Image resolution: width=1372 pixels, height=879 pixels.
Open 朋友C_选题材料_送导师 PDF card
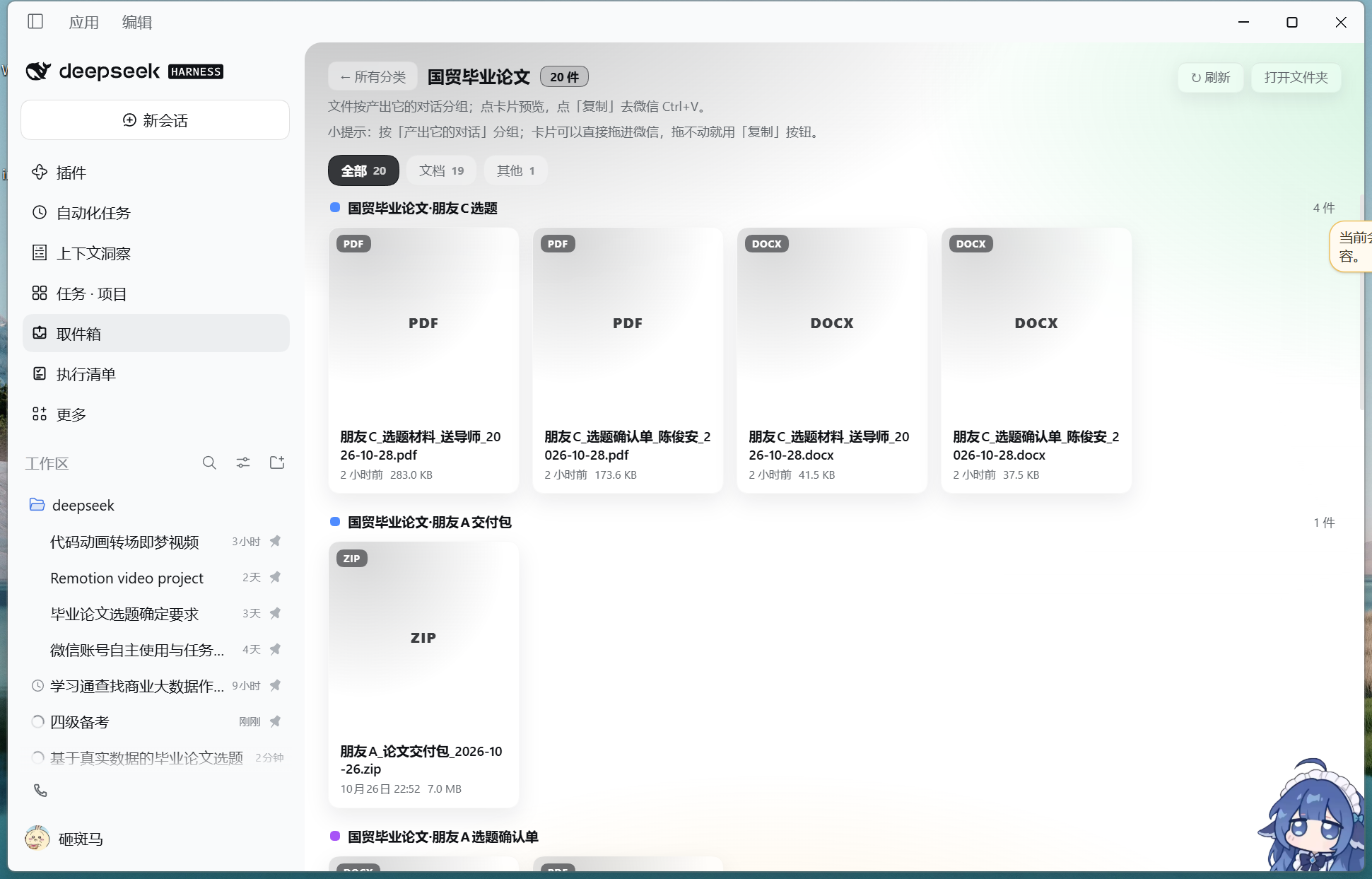point(423,361)
